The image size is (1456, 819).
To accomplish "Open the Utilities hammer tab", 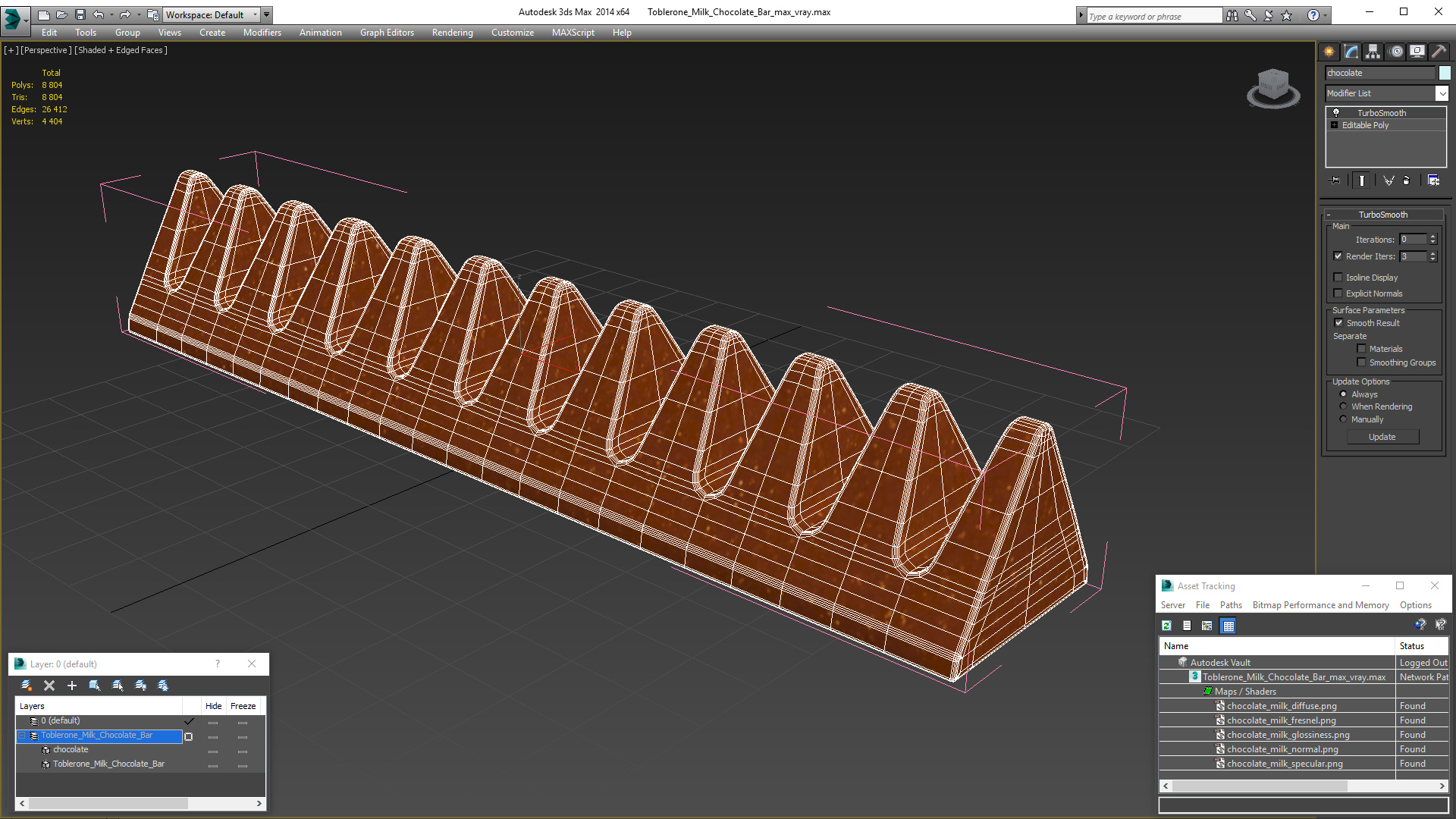I will [x=1439, y=52].
